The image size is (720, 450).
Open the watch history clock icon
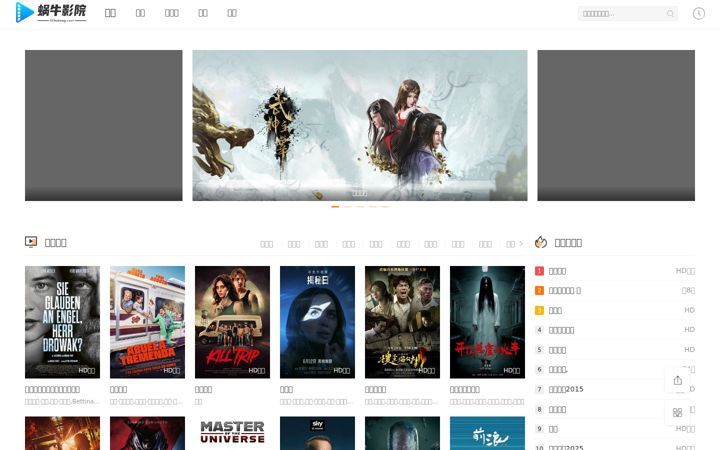point(698,13)
